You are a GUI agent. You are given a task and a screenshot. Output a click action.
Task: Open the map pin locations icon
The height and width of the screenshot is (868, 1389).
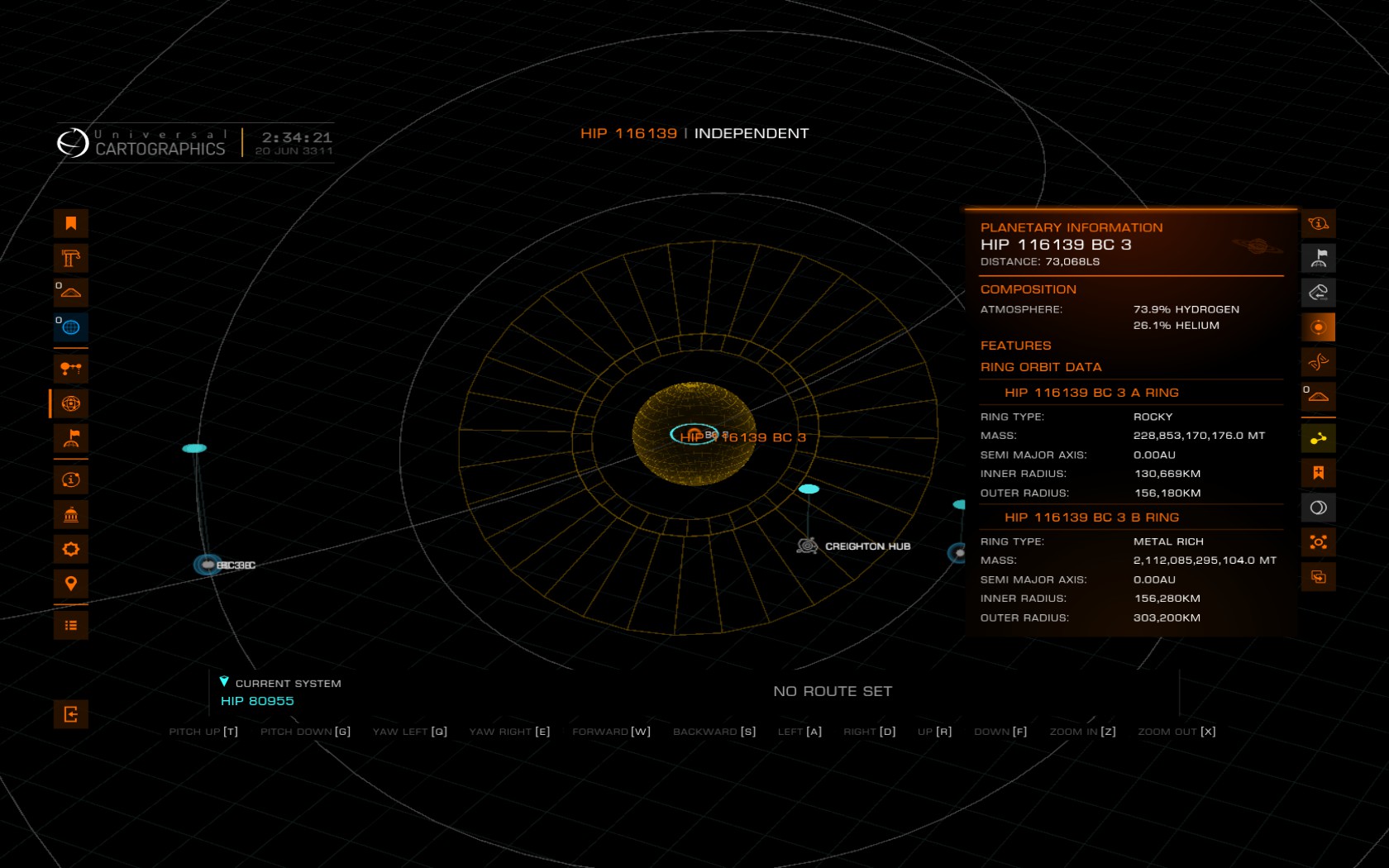click(x=71, y=584)
